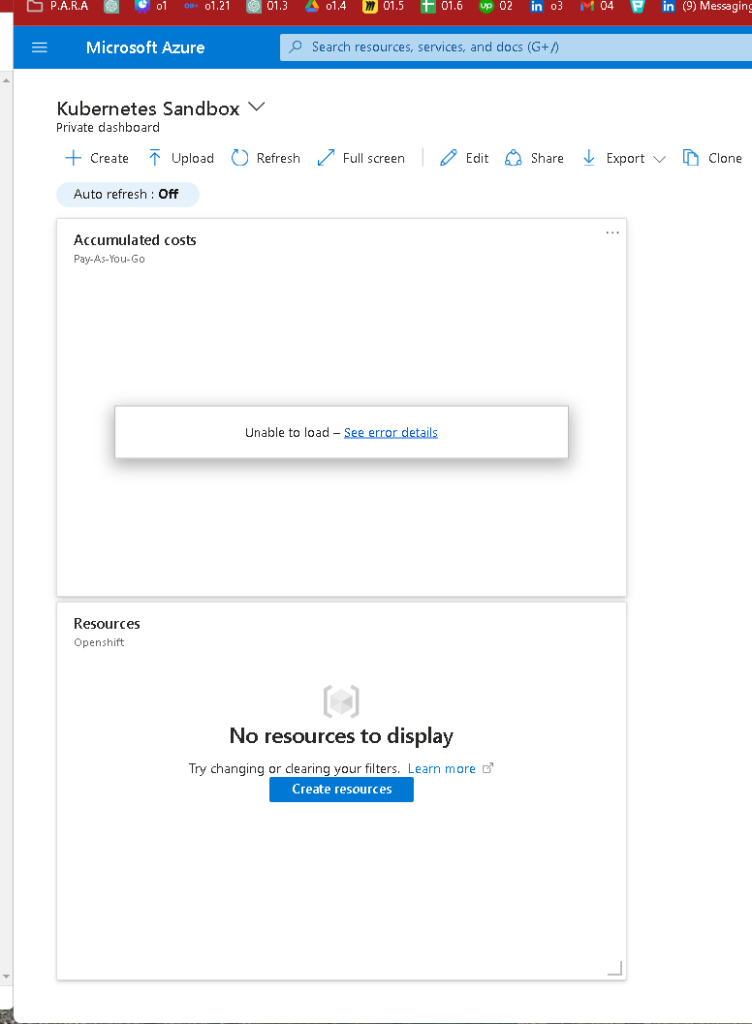Share the dashboard

[x=534, y=158]
